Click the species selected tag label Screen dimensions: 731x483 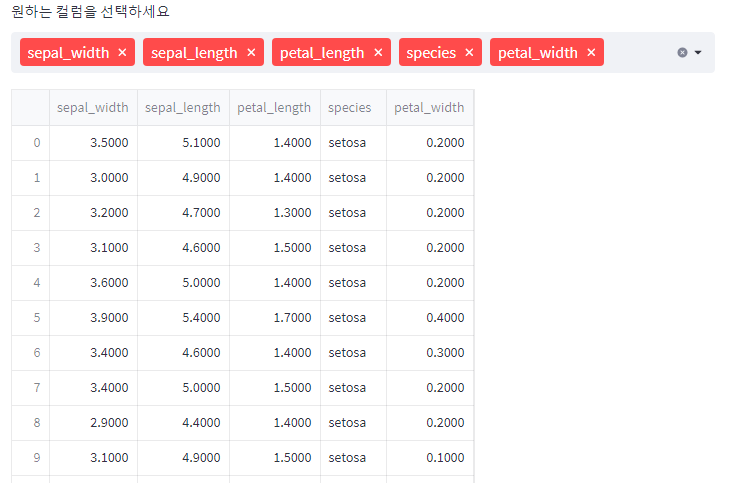[x=431, y=53]
